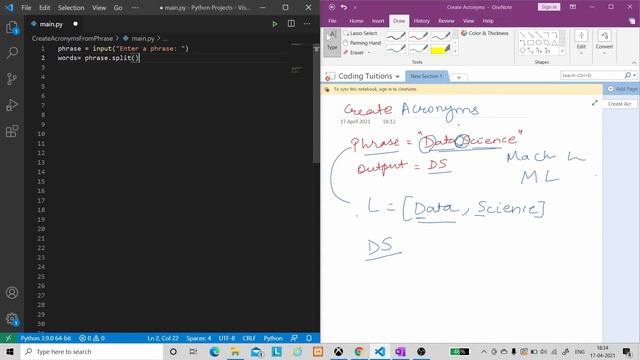The height and width of the screenshot is (360, 640).
Task: Open VS Code notifications bell
Action: pyautogui.click(x=309, y=338)
